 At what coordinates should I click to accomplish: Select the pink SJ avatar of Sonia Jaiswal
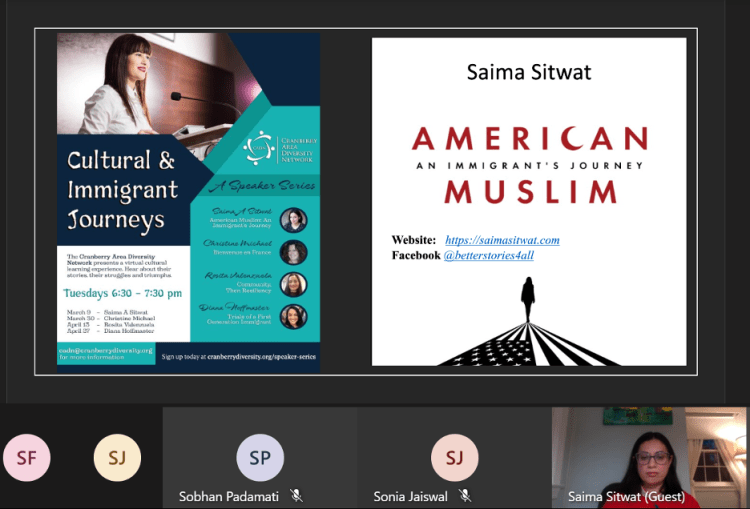coord(454,458)
